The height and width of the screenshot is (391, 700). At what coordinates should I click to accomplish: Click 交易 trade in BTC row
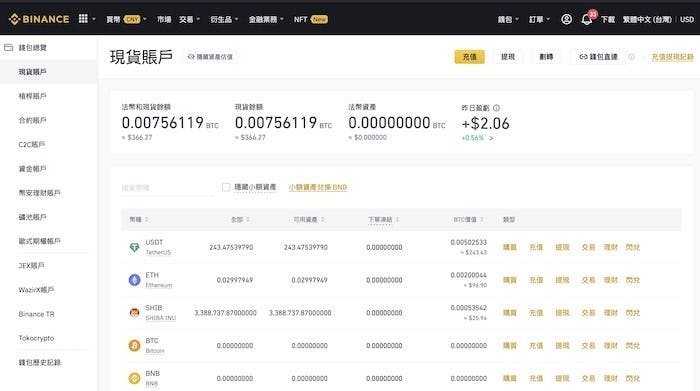[x=588, y=345]
